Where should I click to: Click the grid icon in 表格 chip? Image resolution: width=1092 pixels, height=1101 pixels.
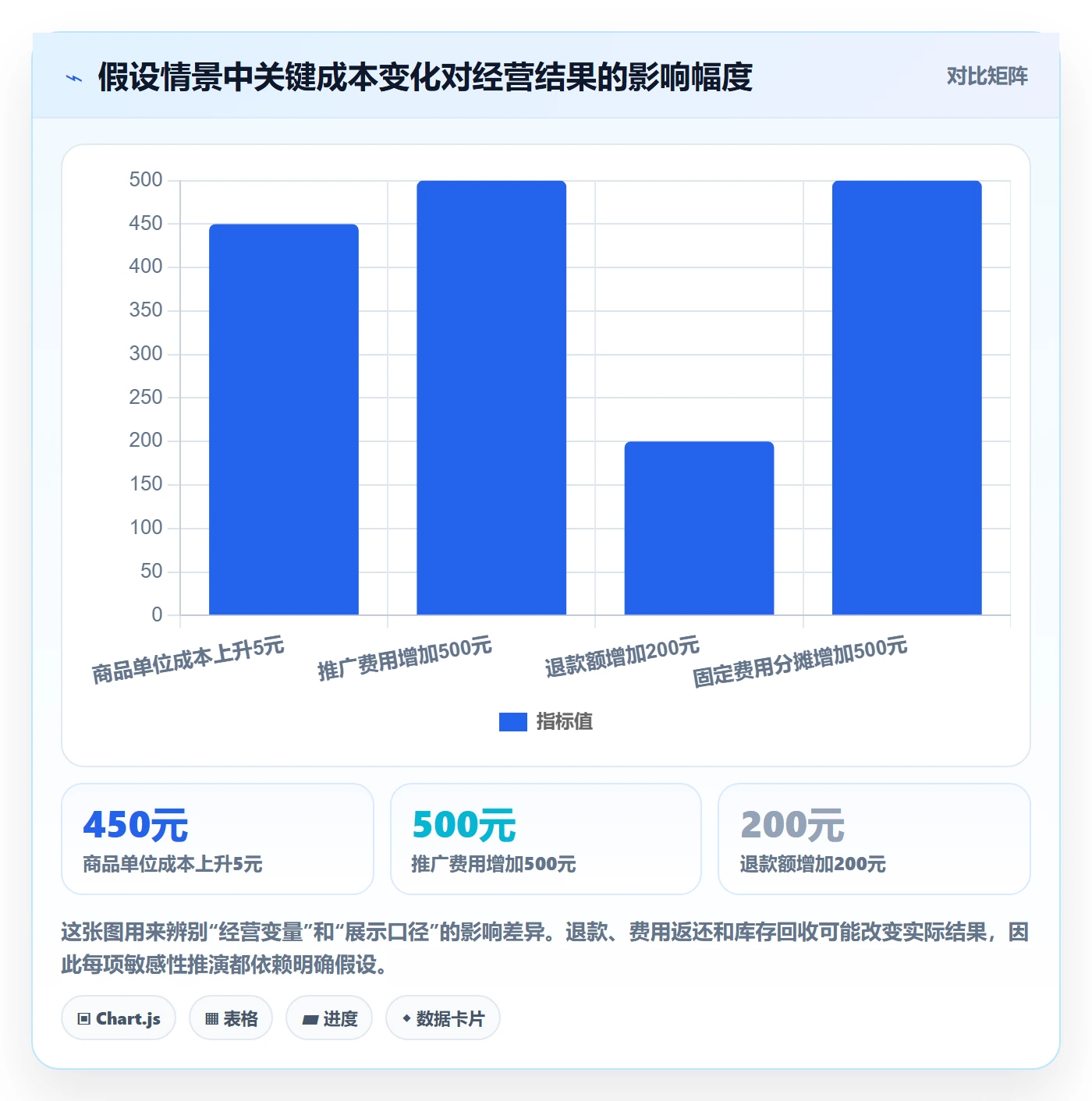click(x=211, y=1019)
